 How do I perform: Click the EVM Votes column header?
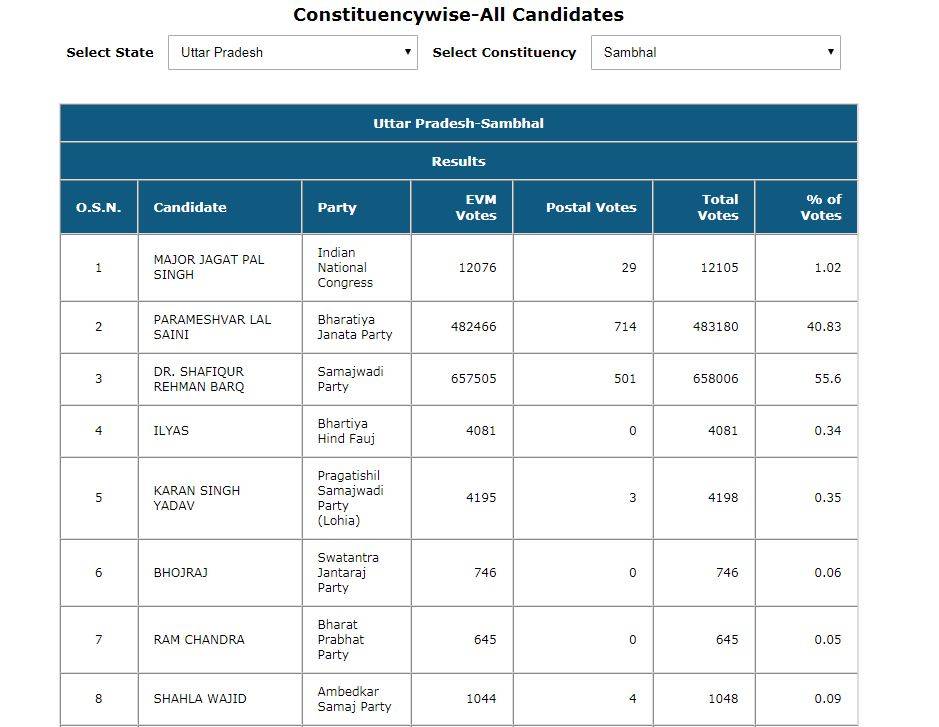pos(476,207)
